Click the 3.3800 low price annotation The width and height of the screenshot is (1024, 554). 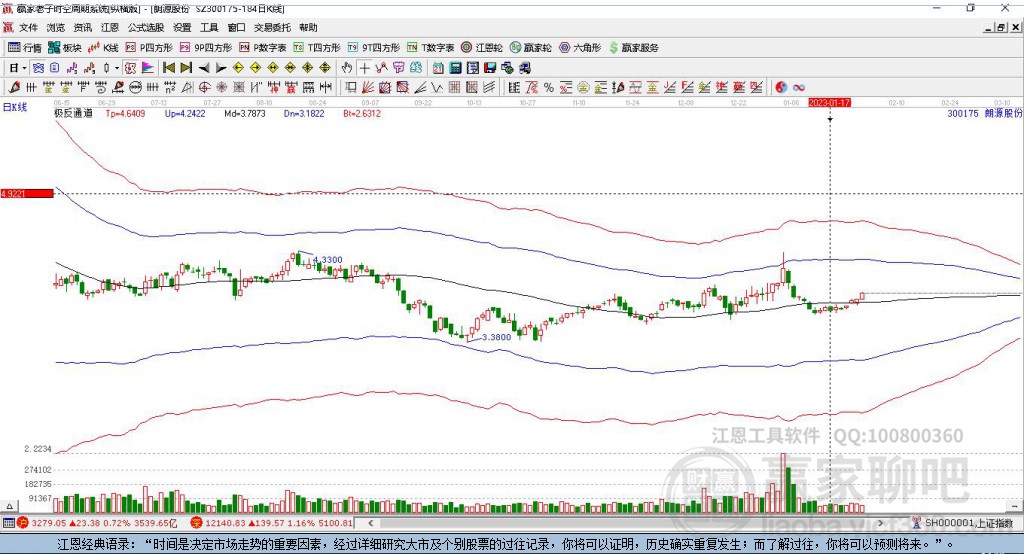pyautogui.click(x=496, y=337)
